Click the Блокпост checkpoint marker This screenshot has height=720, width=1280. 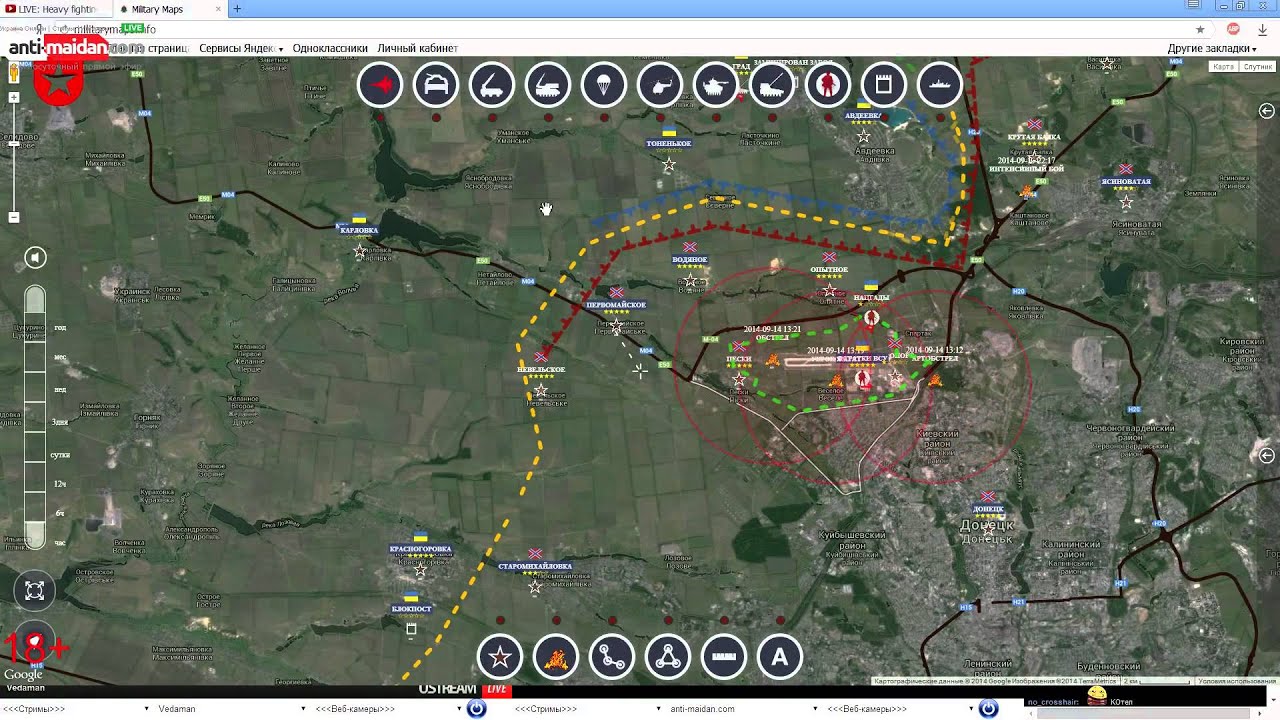point(411,629)
